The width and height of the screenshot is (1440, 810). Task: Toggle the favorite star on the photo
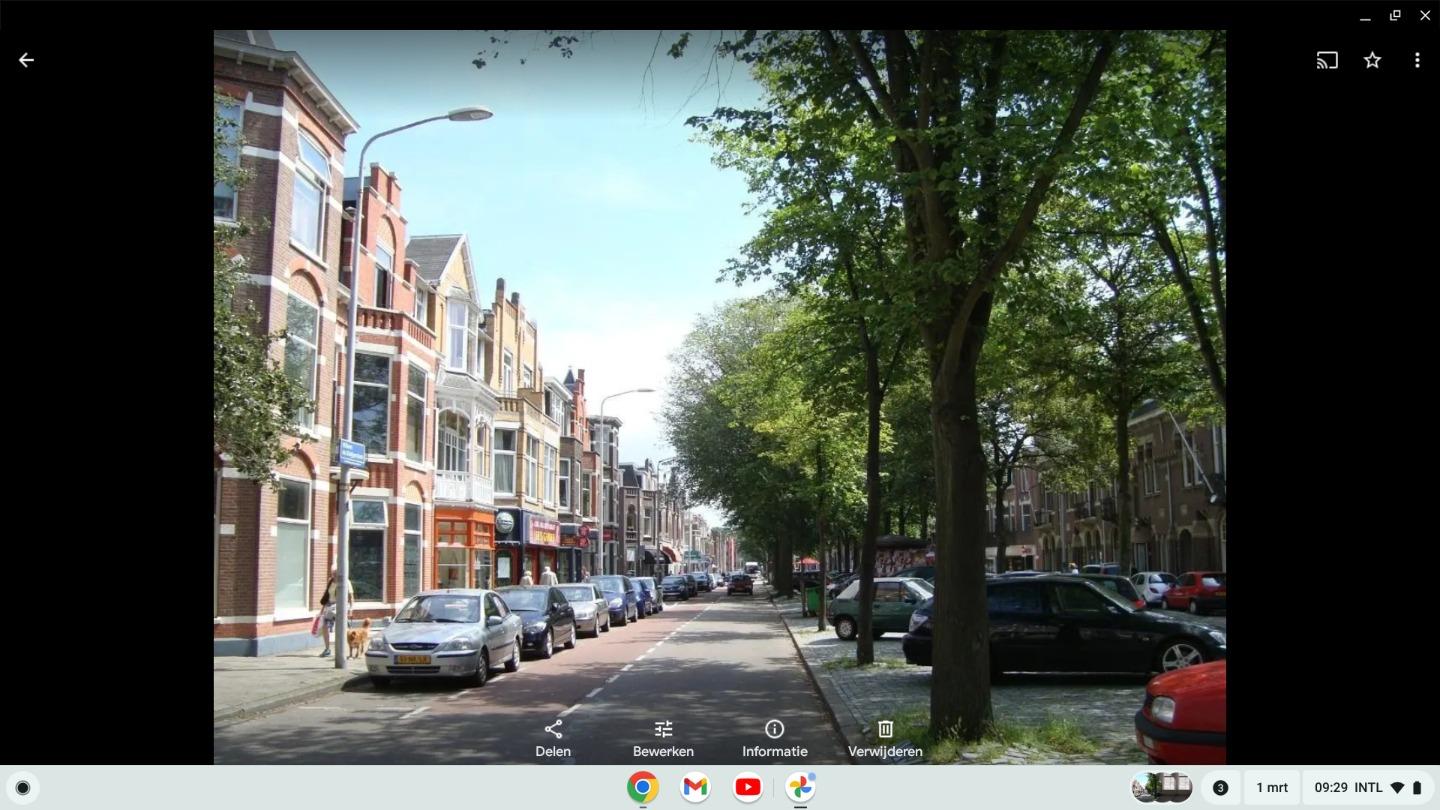click(1372, 60)
